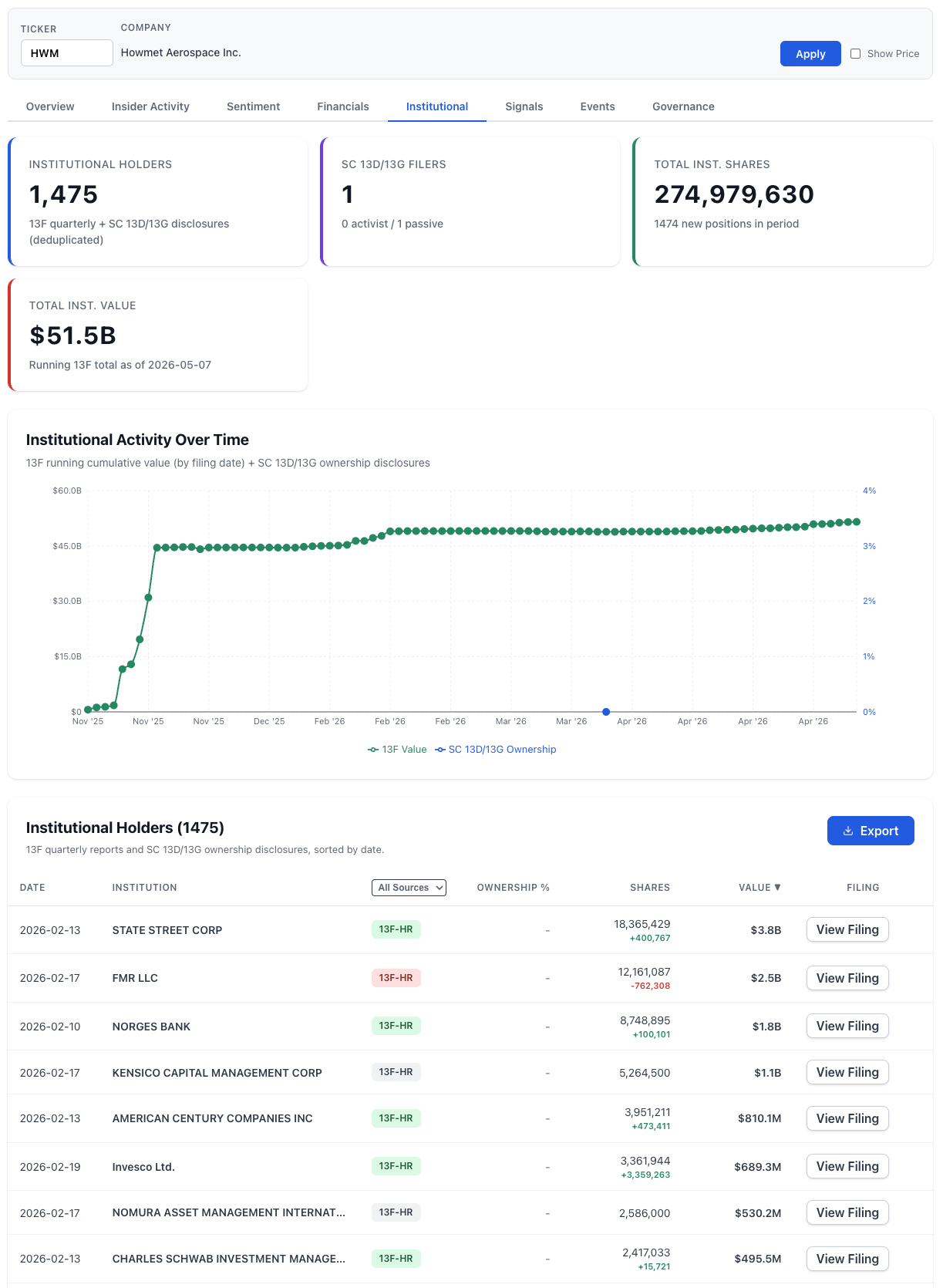Open filing for AMERICAN CENTURY COMPANIES INC
Viewport: 943px width, 1288px height.
[x=847, y=1118]
